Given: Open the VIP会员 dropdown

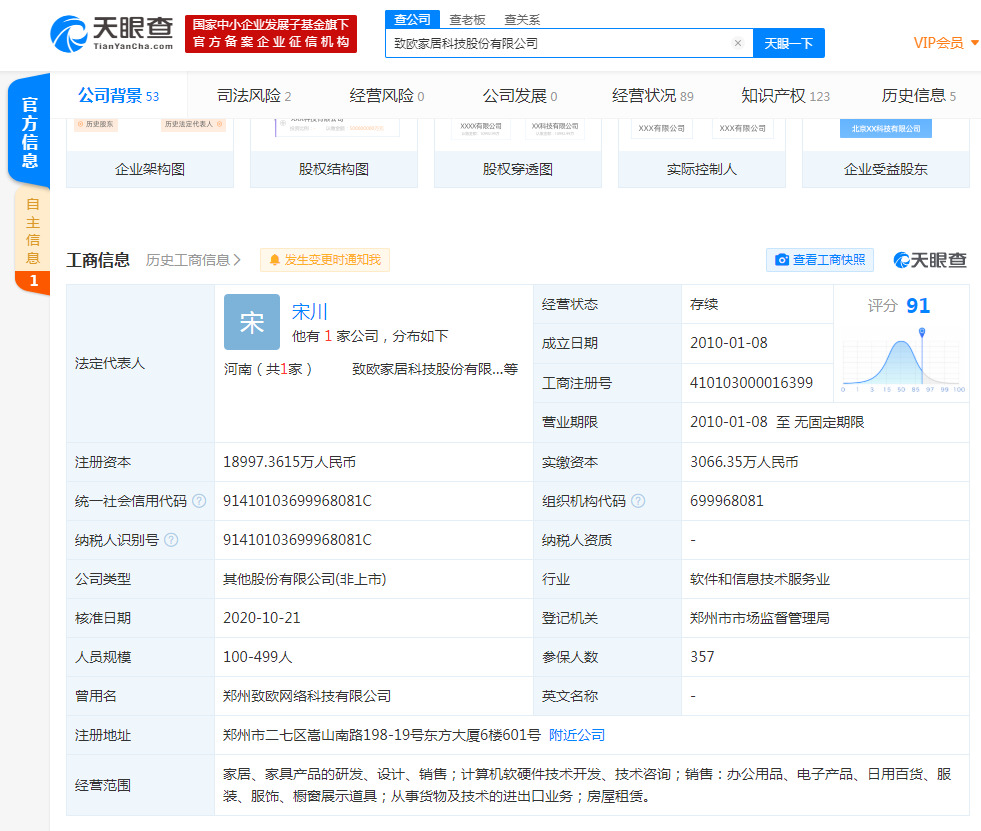Looking at the screenshot, I should tap(945, 43).
